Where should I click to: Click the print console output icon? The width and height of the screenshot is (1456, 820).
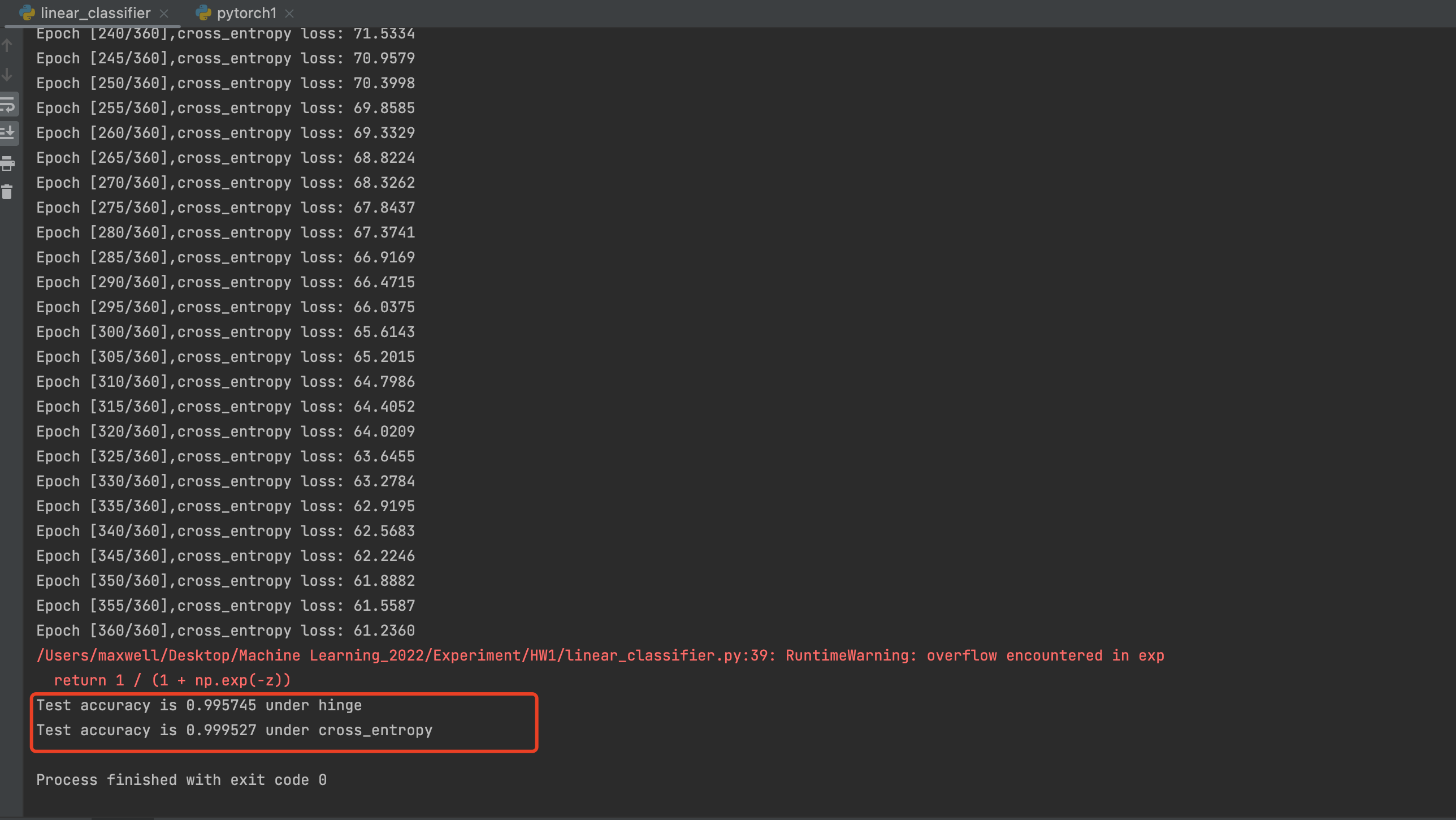coord(7,163)
